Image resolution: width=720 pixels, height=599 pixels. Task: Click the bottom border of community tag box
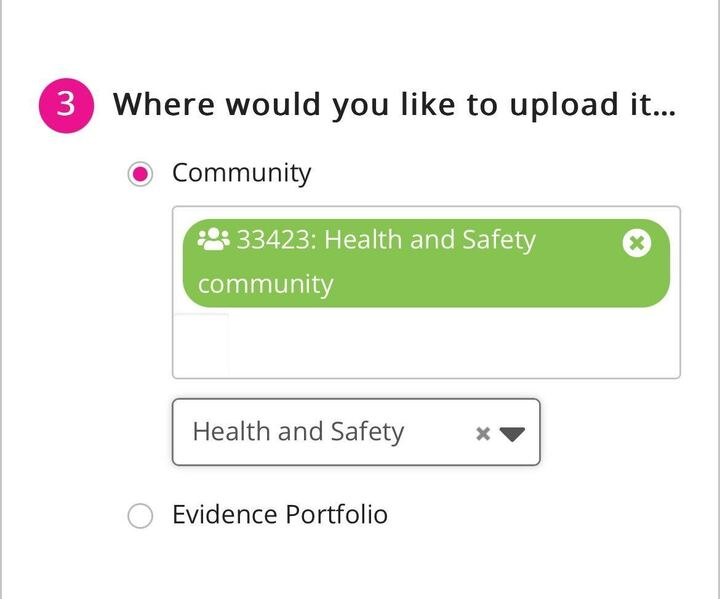coord(426,378)
